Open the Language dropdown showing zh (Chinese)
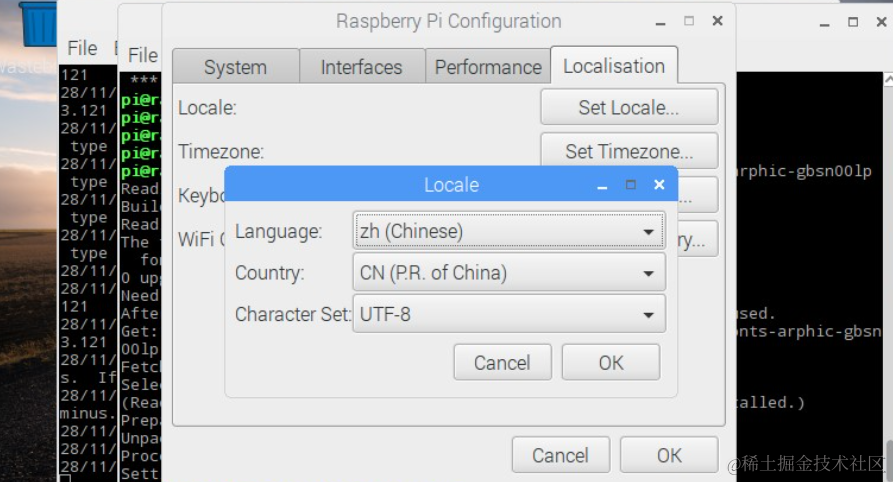Image resolution: width=893 pixels, height=482 pixels. [x=509, y=231]
